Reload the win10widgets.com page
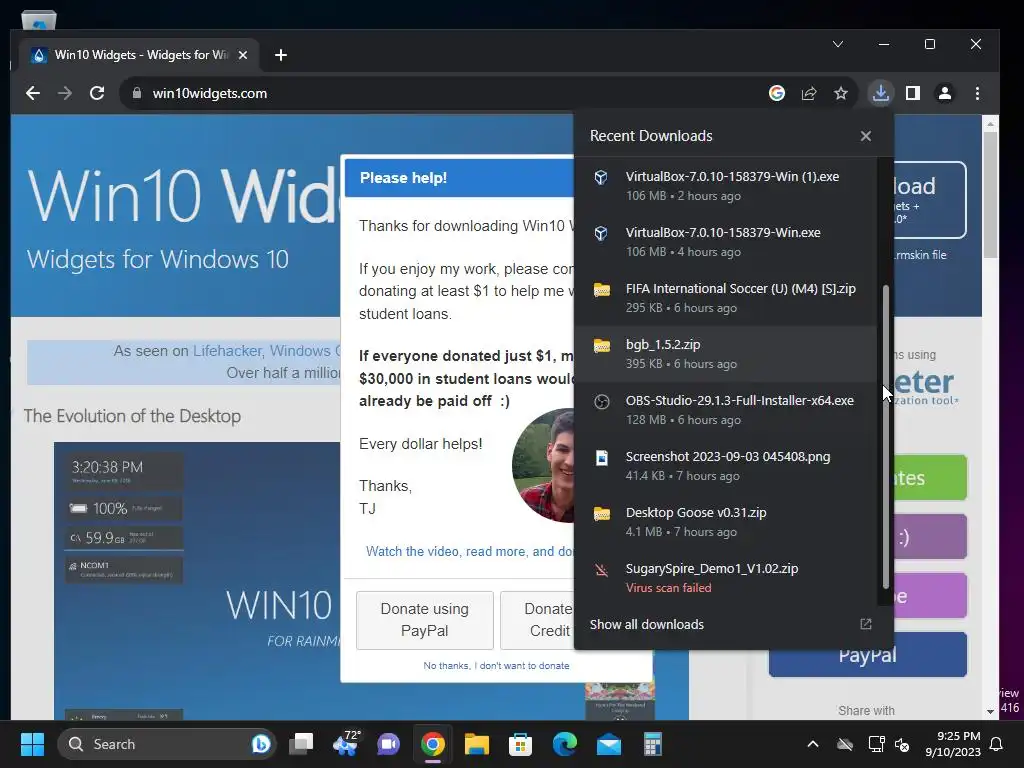 coord(97,93)
